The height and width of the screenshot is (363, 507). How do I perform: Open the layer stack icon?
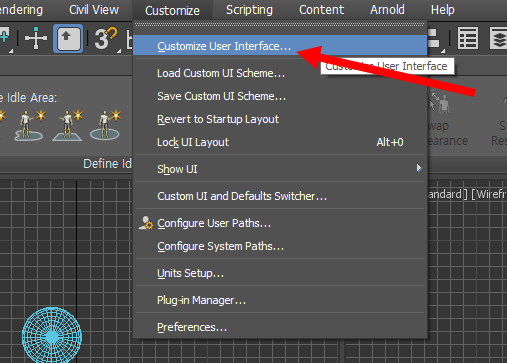tap(499, 38)
